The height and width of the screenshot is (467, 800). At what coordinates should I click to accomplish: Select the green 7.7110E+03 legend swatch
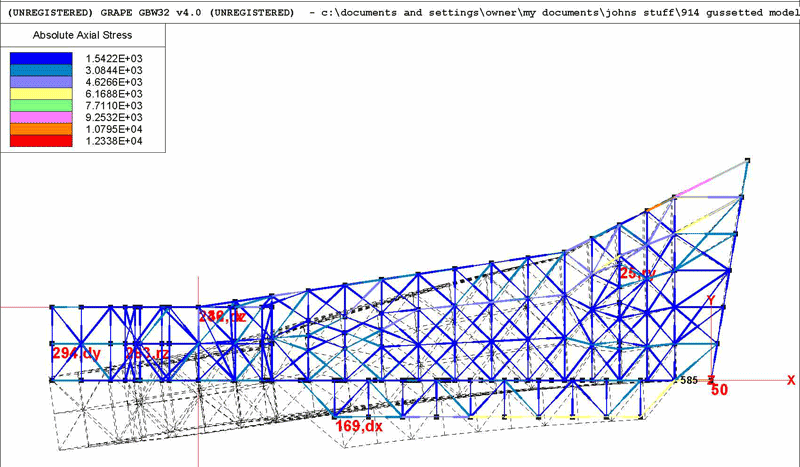(x=41, y=105)
